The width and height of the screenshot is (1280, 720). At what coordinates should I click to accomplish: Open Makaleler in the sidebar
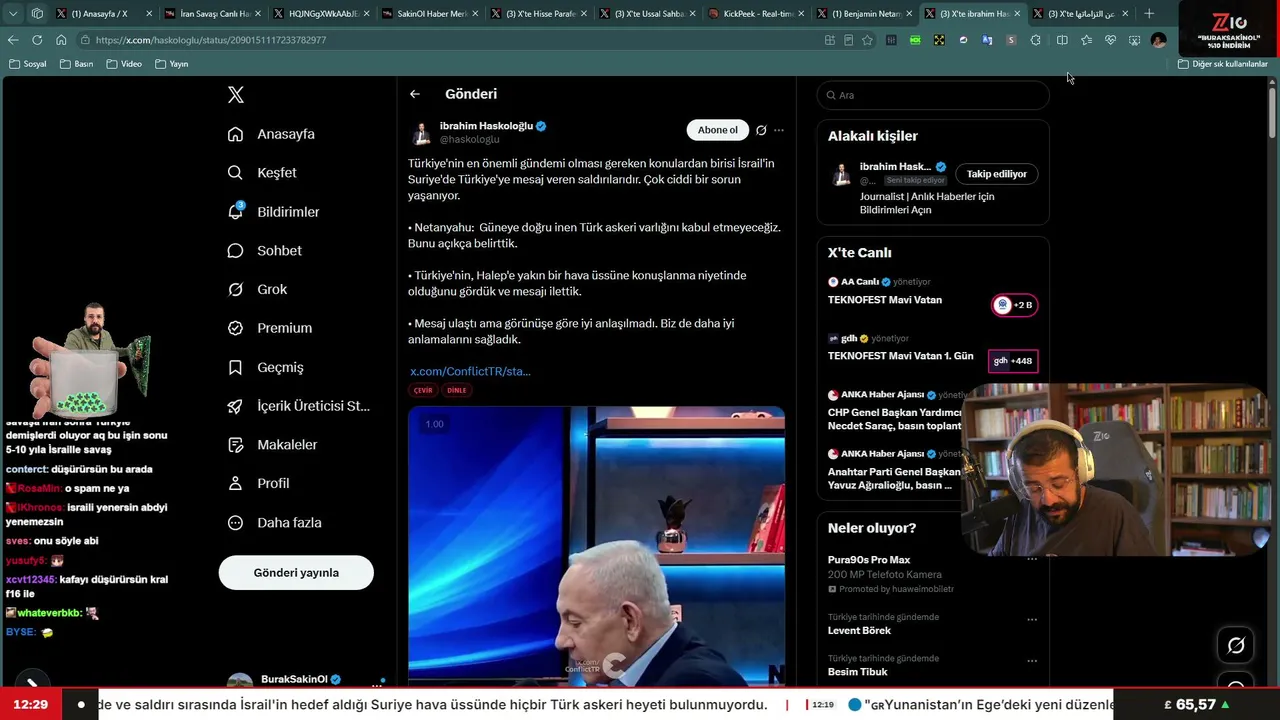pyautogui.click(x=272, y=445)
